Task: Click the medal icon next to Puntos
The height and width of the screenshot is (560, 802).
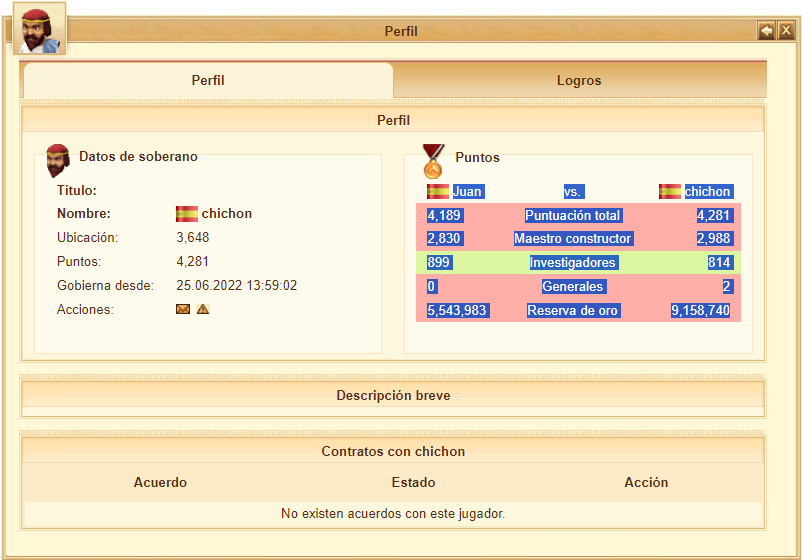Action: point(433,161)
